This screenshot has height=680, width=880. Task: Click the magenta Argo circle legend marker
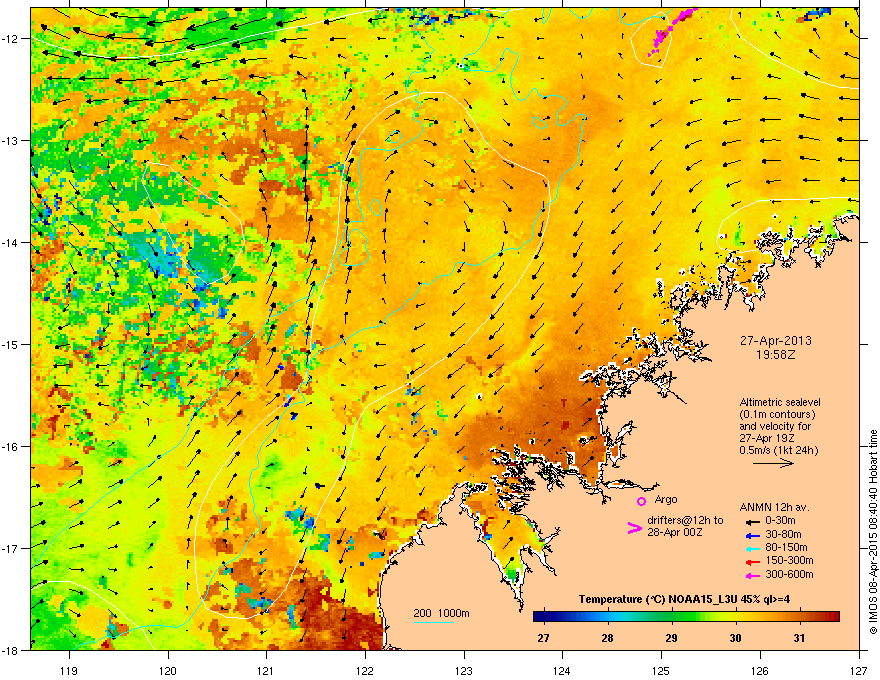[x=641, y=501]
